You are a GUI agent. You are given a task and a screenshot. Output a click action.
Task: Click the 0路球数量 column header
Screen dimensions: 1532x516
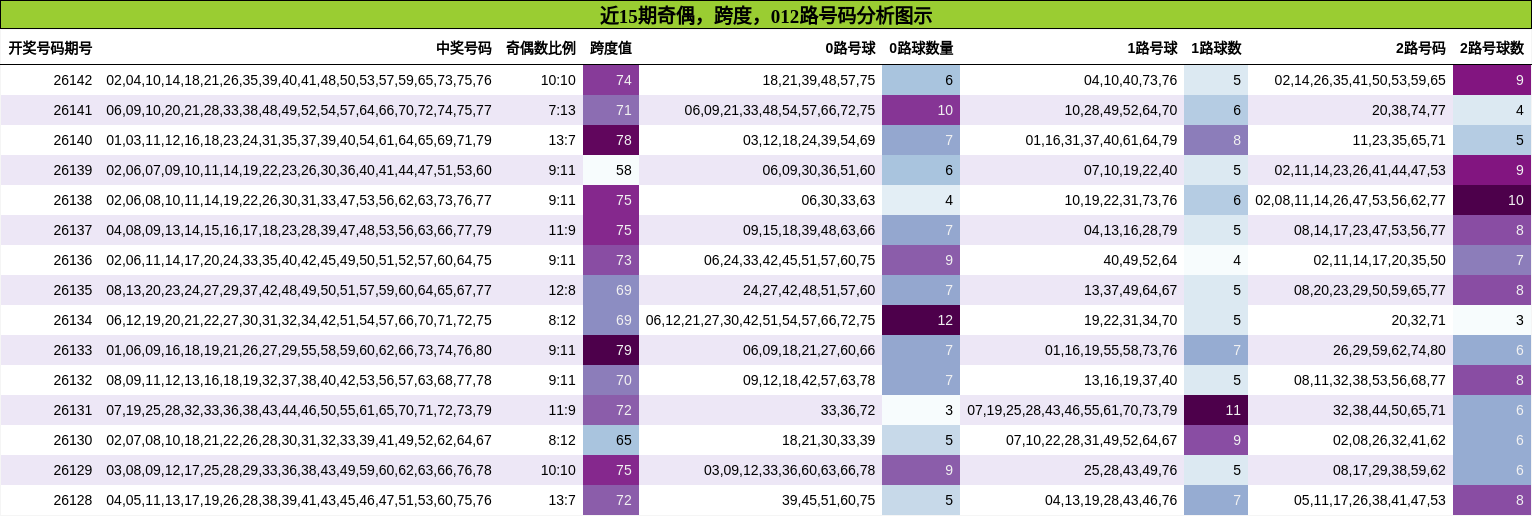[921, 48]
